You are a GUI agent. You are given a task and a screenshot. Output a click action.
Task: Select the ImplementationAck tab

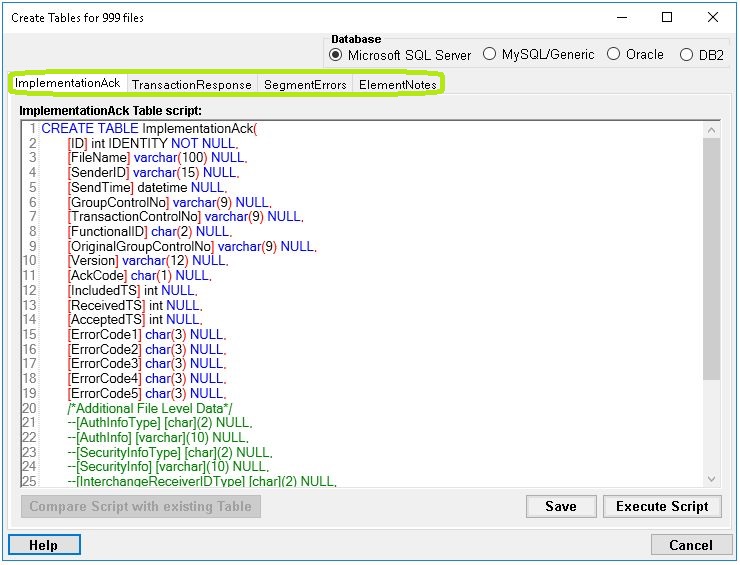pyautogui.click(x=67, y=83)
